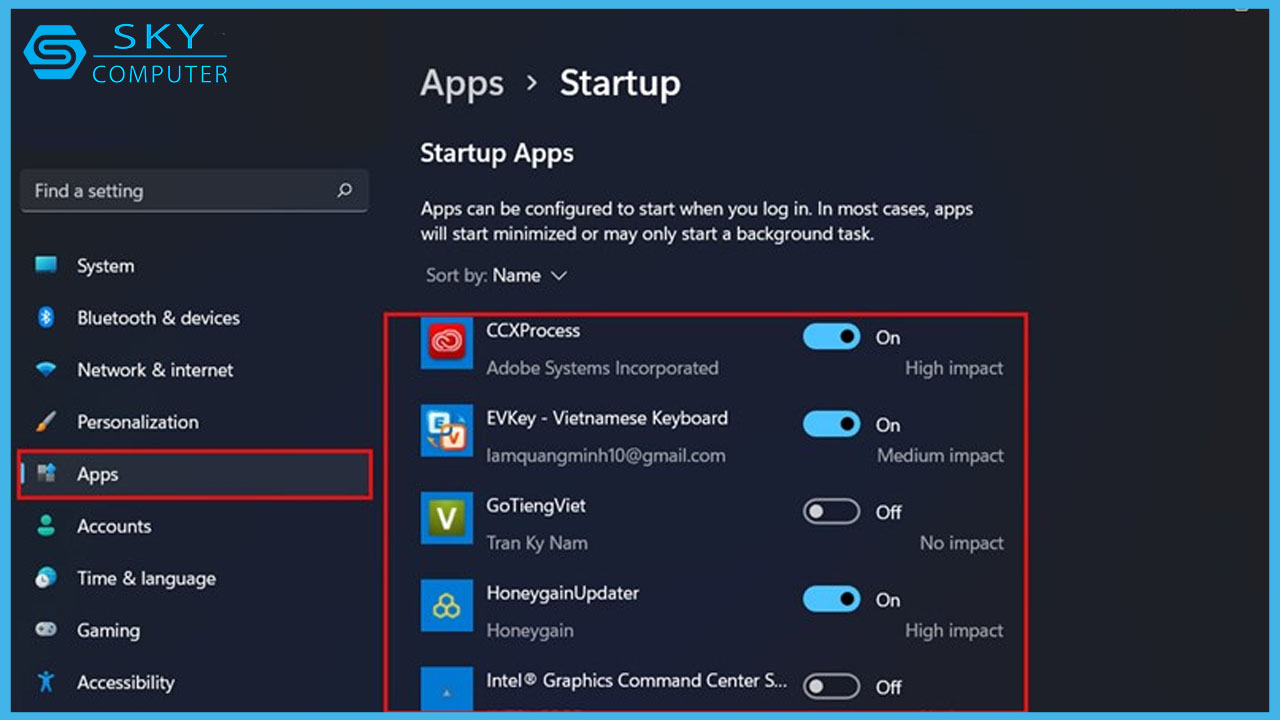Screen dimensions: 1280x720
Task: Click the search magnifier icon
Action: 344,190
